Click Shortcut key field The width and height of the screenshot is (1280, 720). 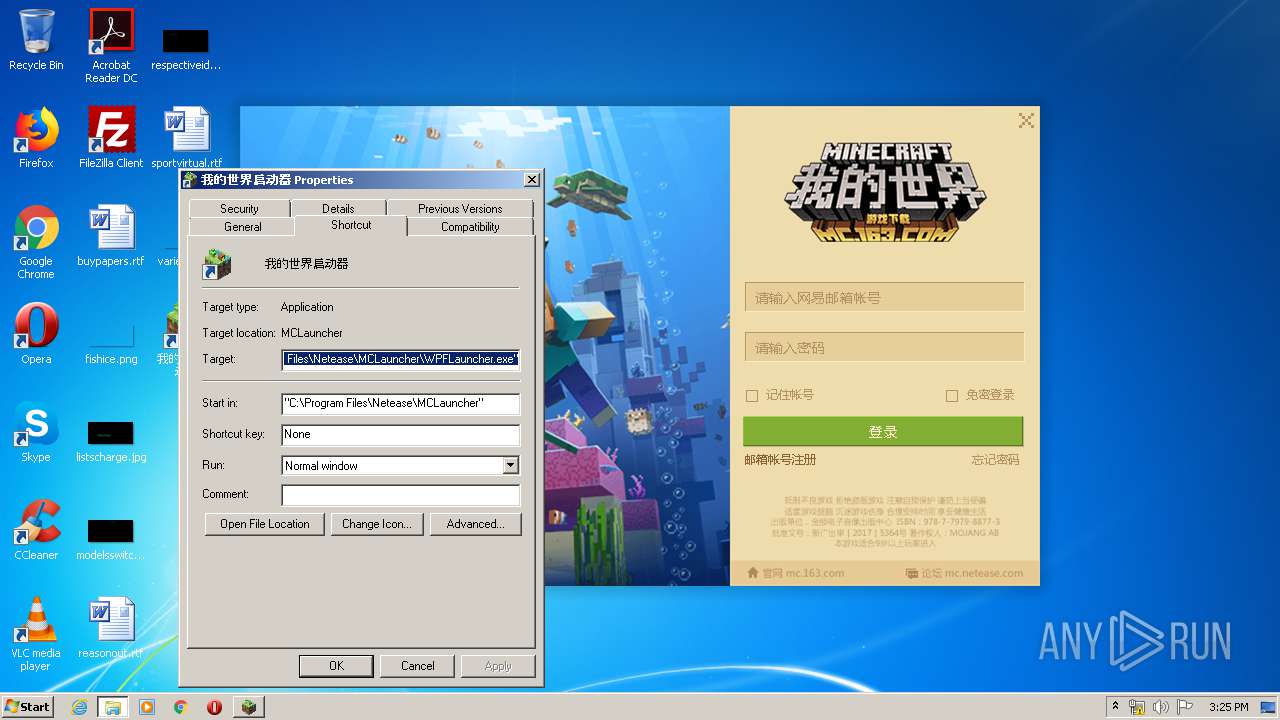[401, 435]
